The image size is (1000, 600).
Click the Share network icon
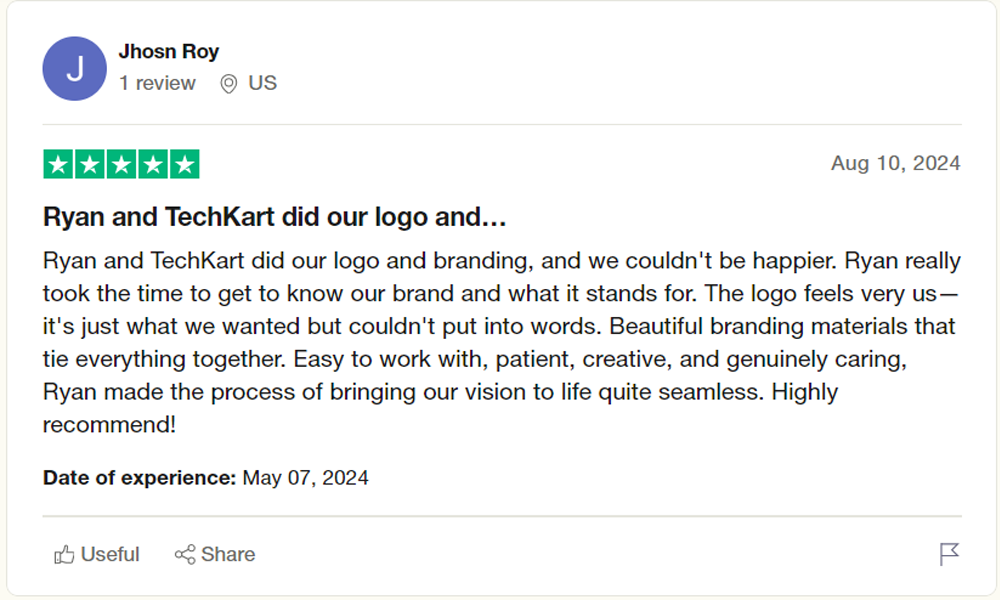tap(185, 555)
